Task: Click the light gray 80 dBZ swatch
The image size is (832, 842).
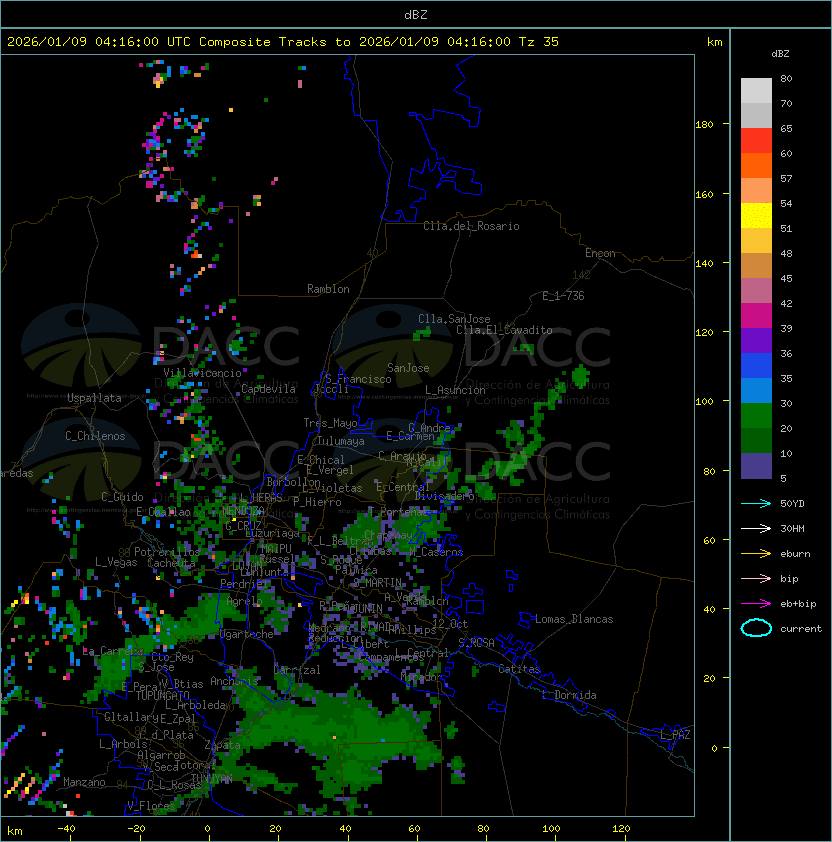Action: tap(756, 91)
